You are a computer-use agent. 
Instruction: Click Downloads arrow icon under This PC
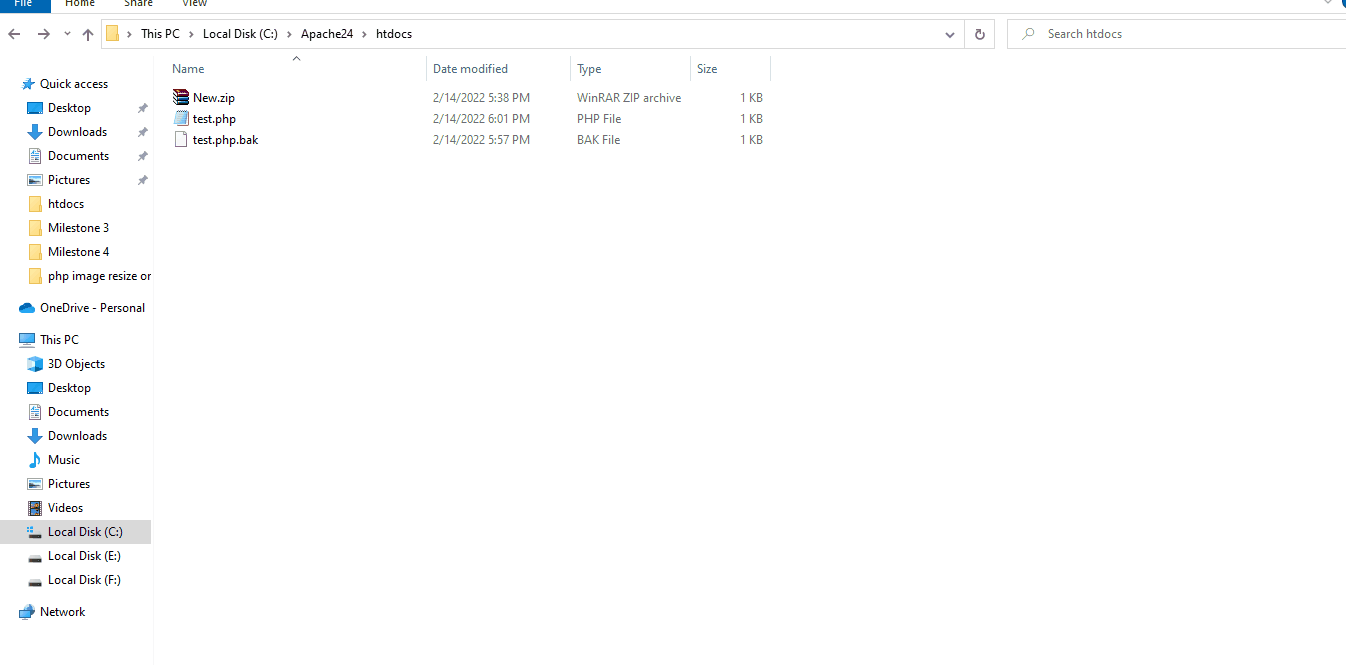pos(35,436)
